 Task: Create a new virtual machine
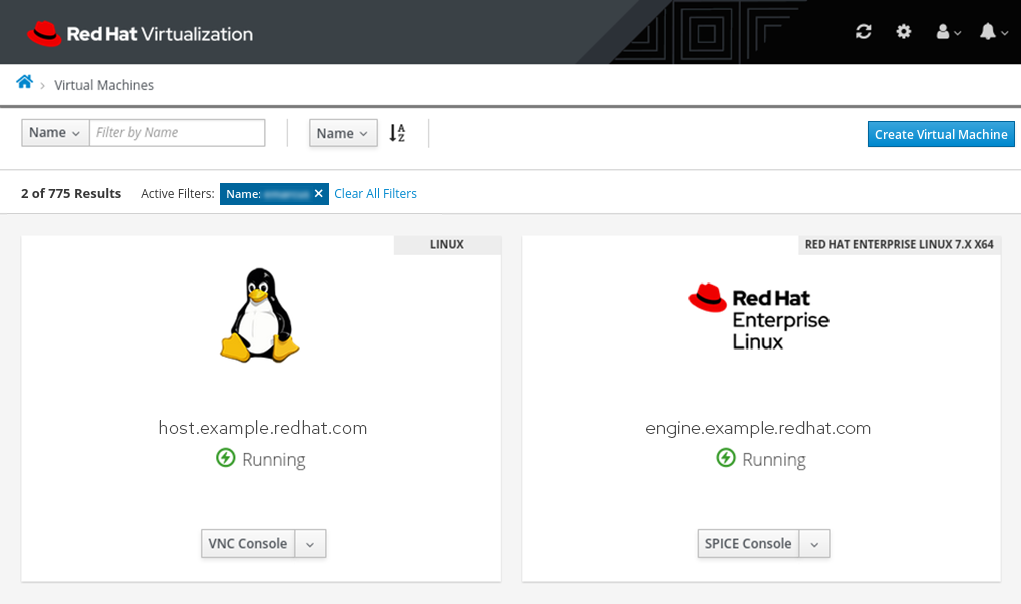(940, 133)
